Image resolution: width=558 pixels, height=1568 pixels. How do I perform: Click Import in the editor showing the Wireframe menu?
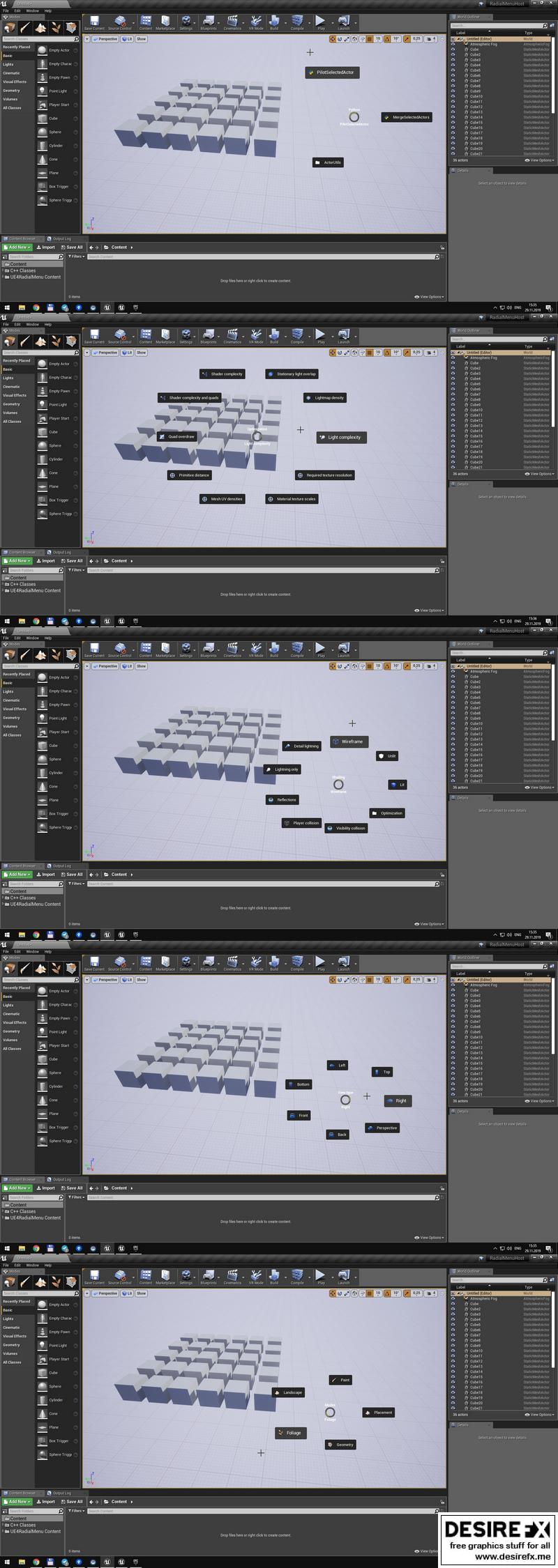click(47, 875)
